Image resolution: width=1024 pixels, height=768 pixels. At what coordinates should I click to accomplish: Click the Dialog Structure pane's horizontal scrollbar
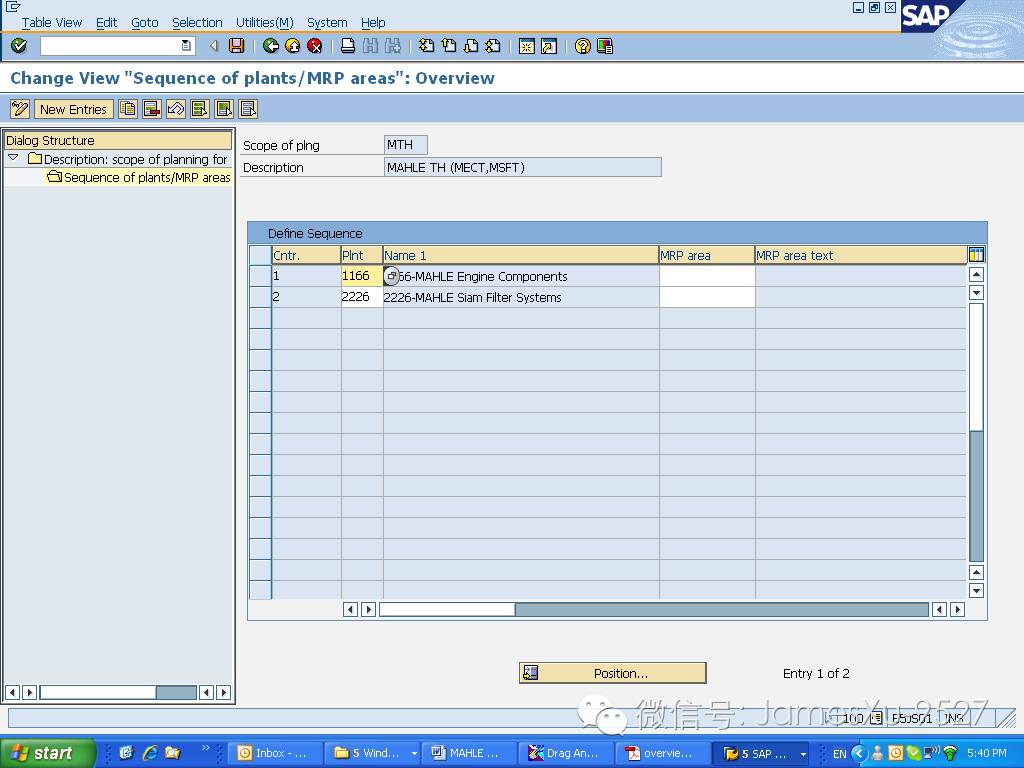pyautogui.click(x=118, y=692)
